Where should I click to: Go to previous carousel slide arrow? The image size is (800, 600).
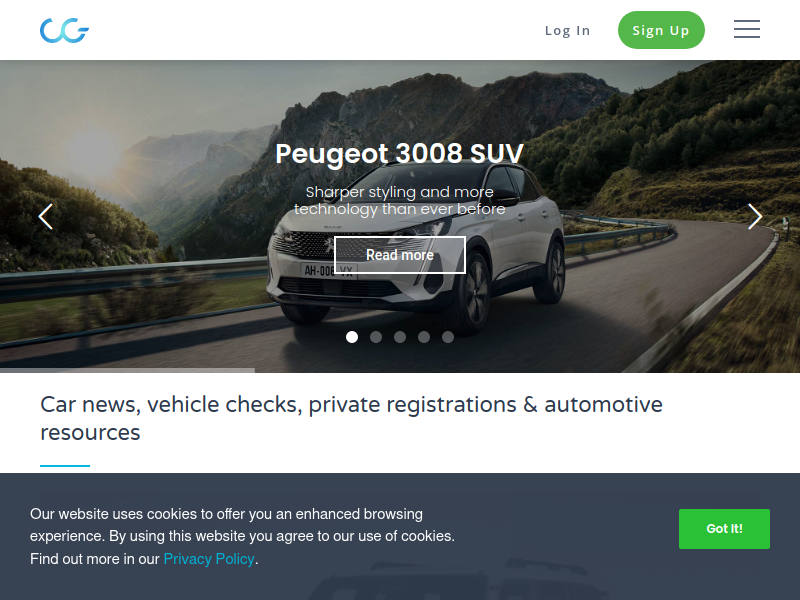pos(46,217)
